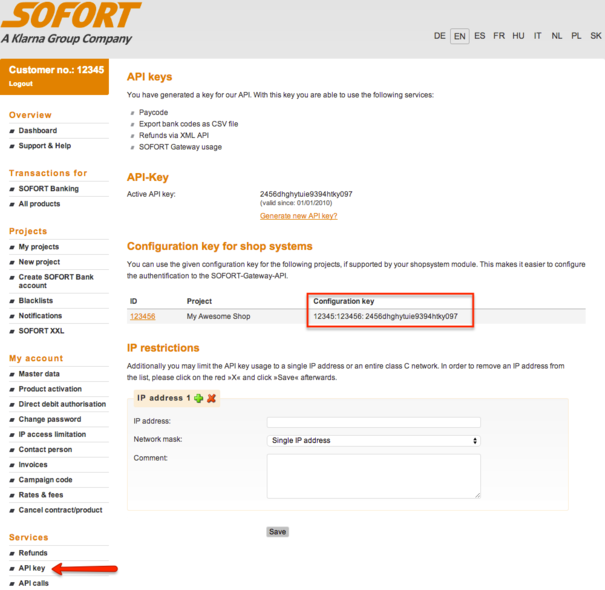Open Change password
This screenshot has height=590, width=605.
[50, 419]
